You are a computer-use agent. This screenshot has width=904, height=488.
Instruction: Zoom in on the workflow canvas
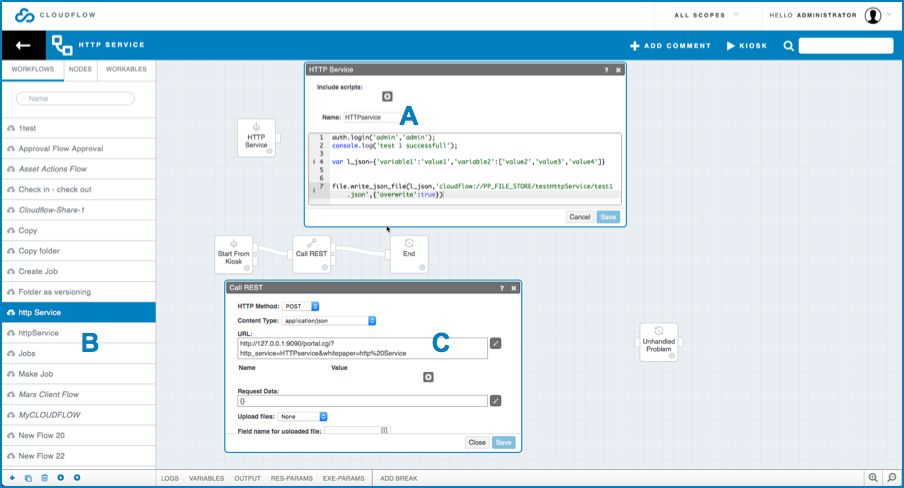pos(873,478)
